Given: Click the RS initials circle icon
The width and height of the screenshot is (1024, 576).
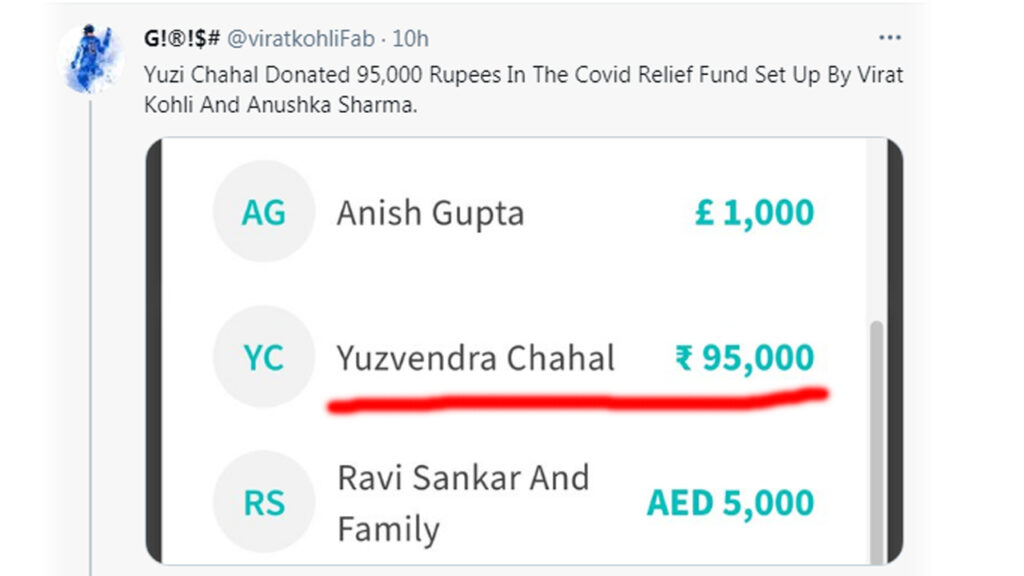Looking at the screenshot, I should click(x=263, y=502).
